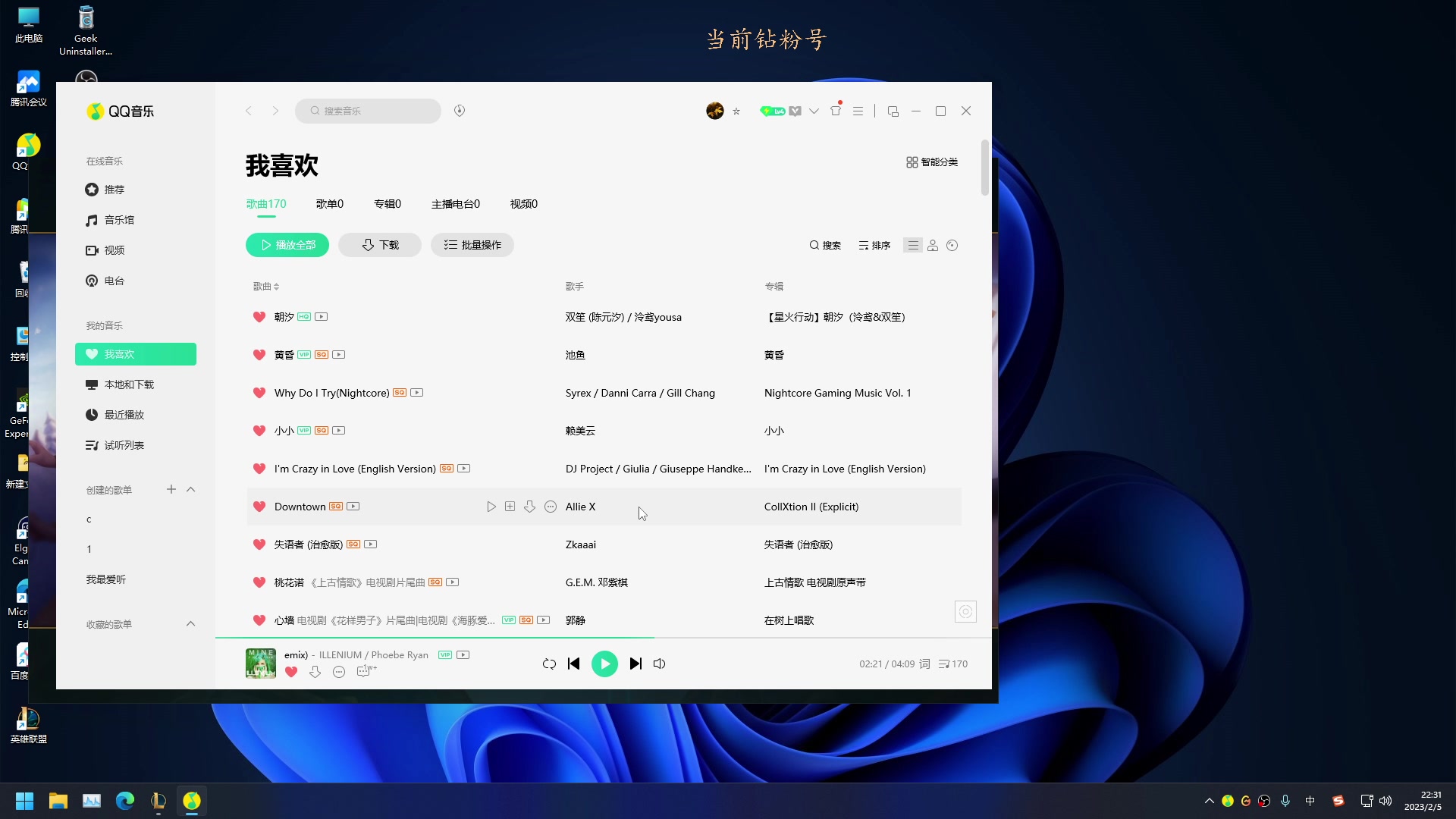Open the 视频 video section in sidebar
The image size is (1456, 819).
point(115,250)
